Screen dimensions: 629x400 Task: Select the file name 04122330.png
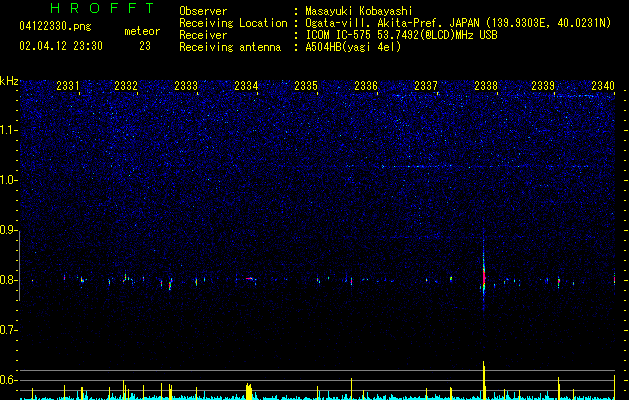click(x=55, y=27)
